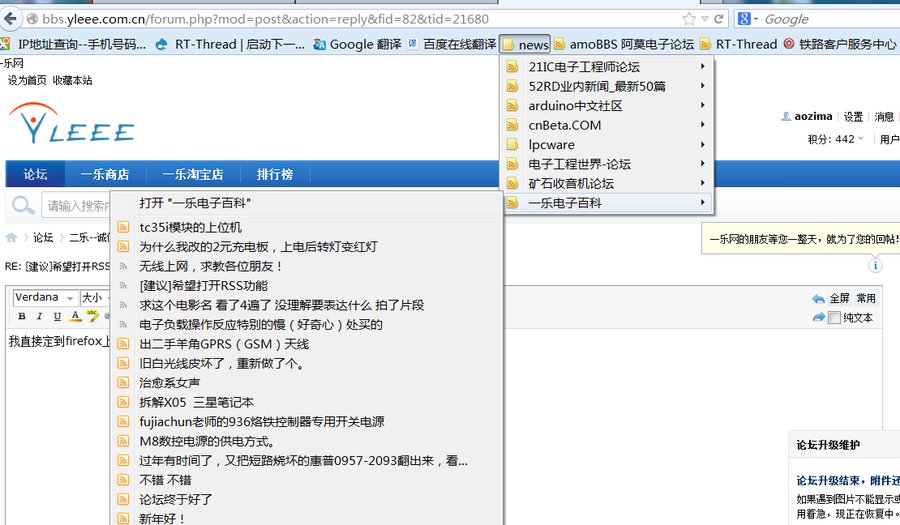
Task: Click the Bold formatting button in editor
Action: pyautogui.click(x=22, y=317)
